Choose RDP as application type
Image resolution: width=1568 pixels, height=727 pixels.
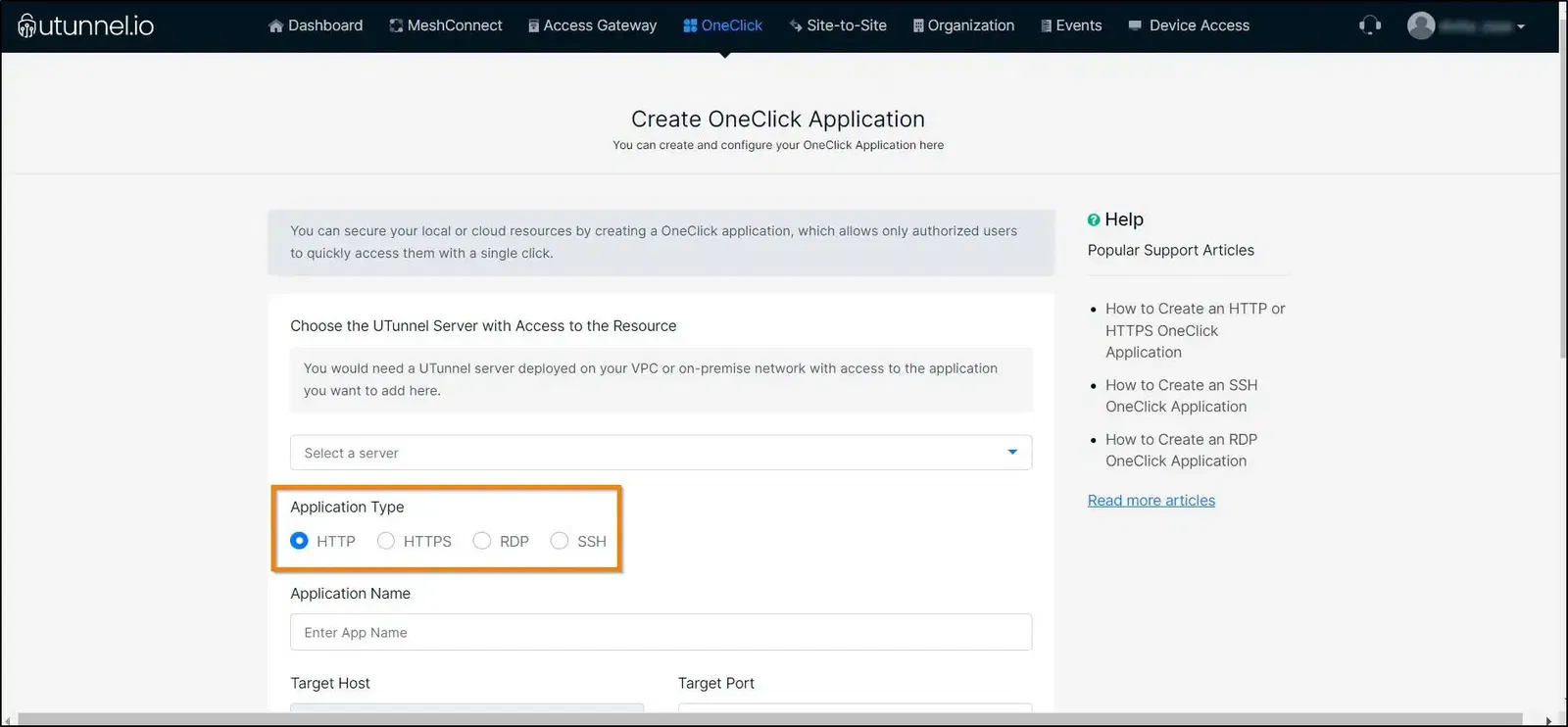click(x=481, y=541)
